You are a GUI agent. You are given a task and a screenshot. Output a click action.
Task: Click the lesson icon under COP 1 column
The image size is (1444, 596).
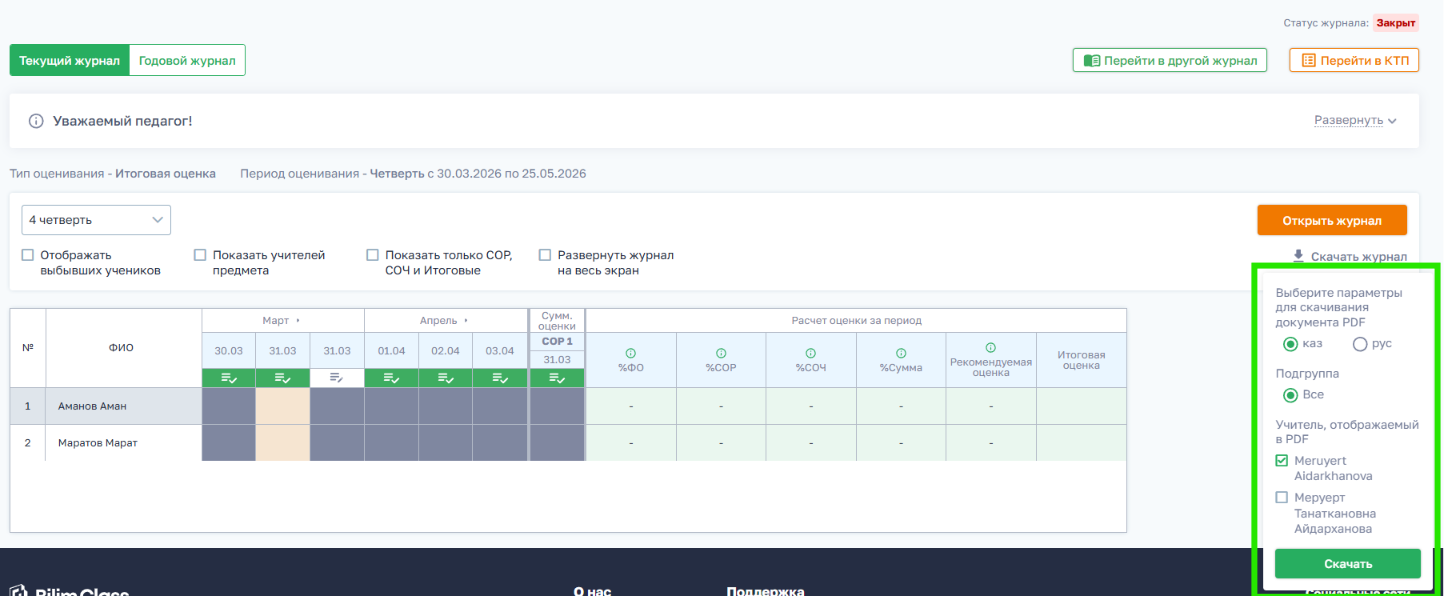557,378
